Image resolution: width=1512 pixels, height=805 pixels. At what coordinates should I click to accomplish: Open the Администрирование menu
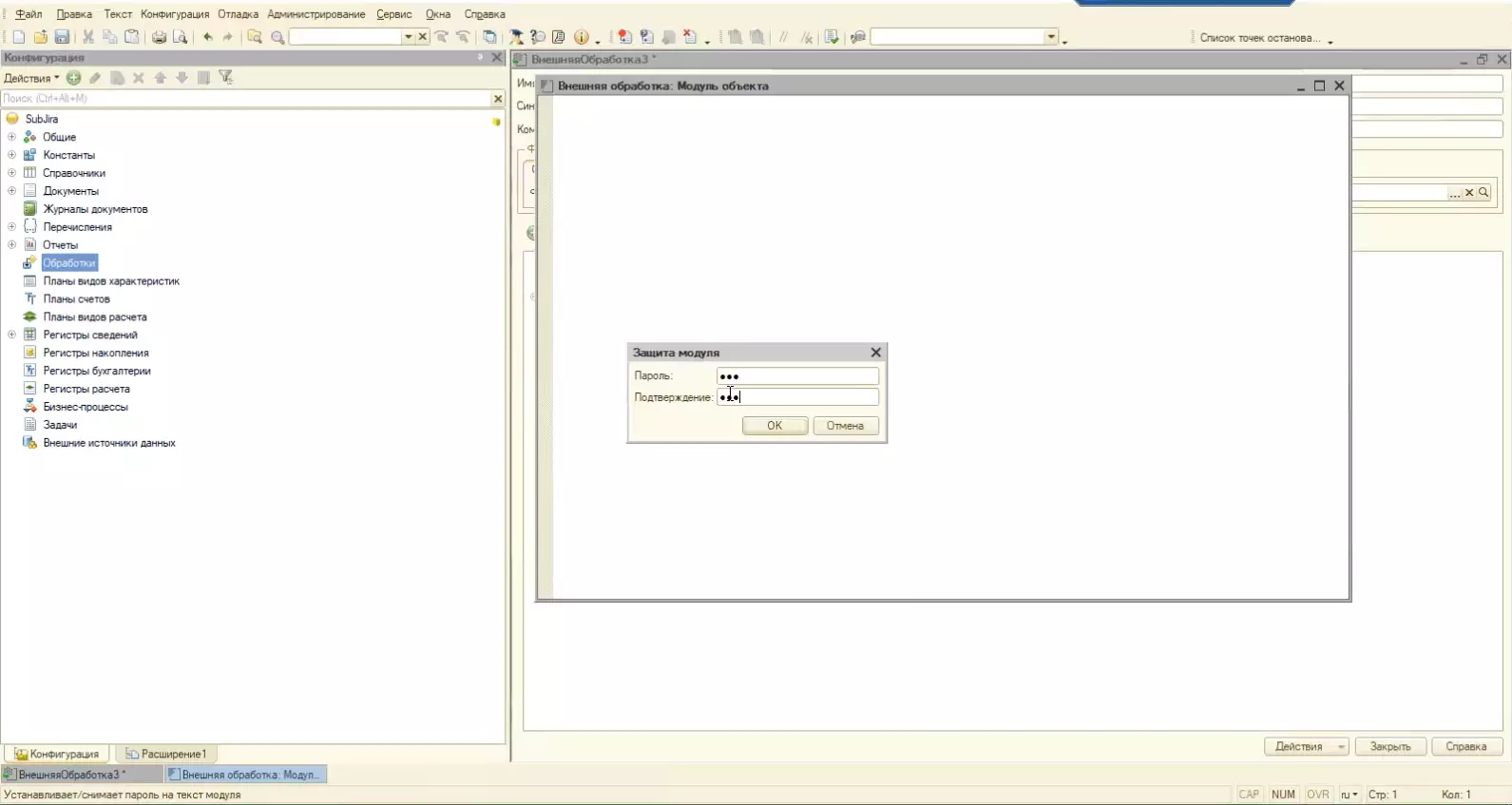(x=316, y=14)
